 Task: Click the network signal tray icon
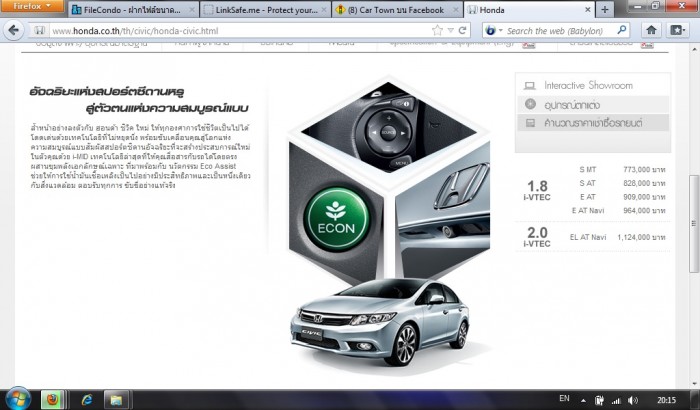coord(616,401)
